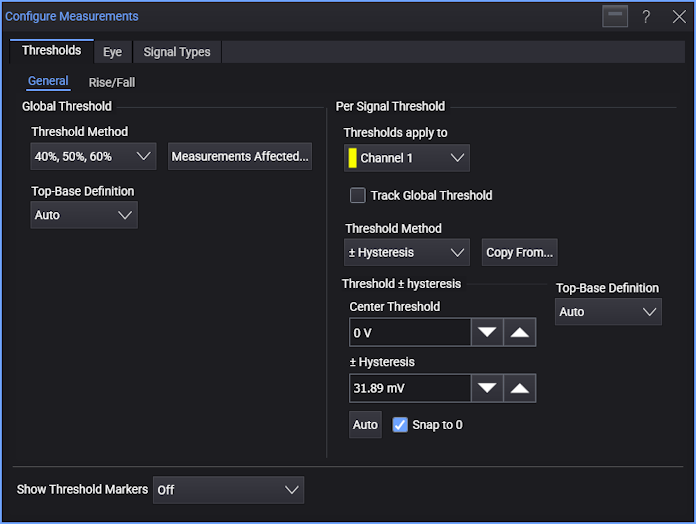Open global Threshold Method 40%, 50%, 60% dropdown
Image resolution: width=696 pixels, height=524 pixels.
coord(93,156)
